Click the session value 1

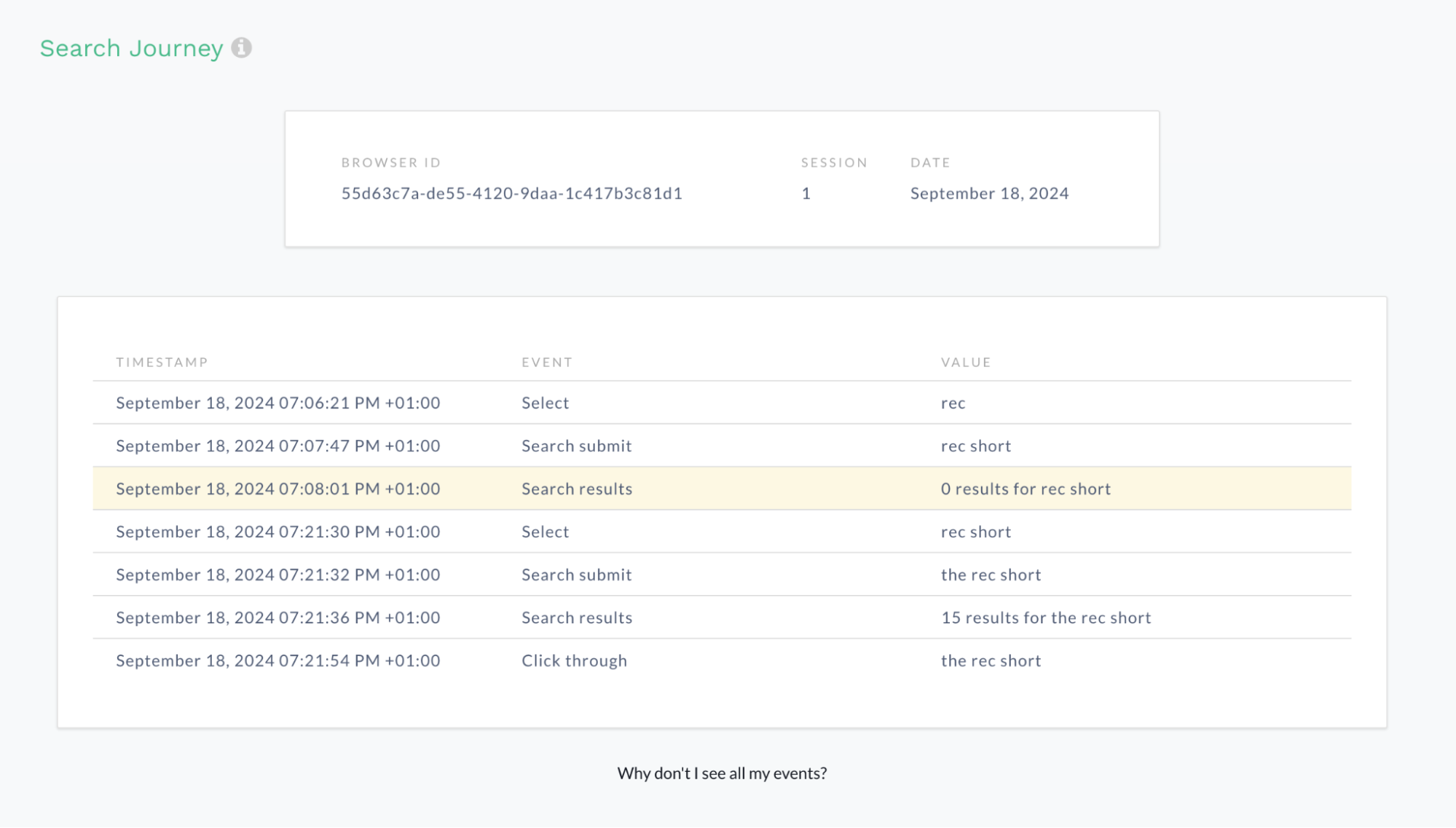806,194
